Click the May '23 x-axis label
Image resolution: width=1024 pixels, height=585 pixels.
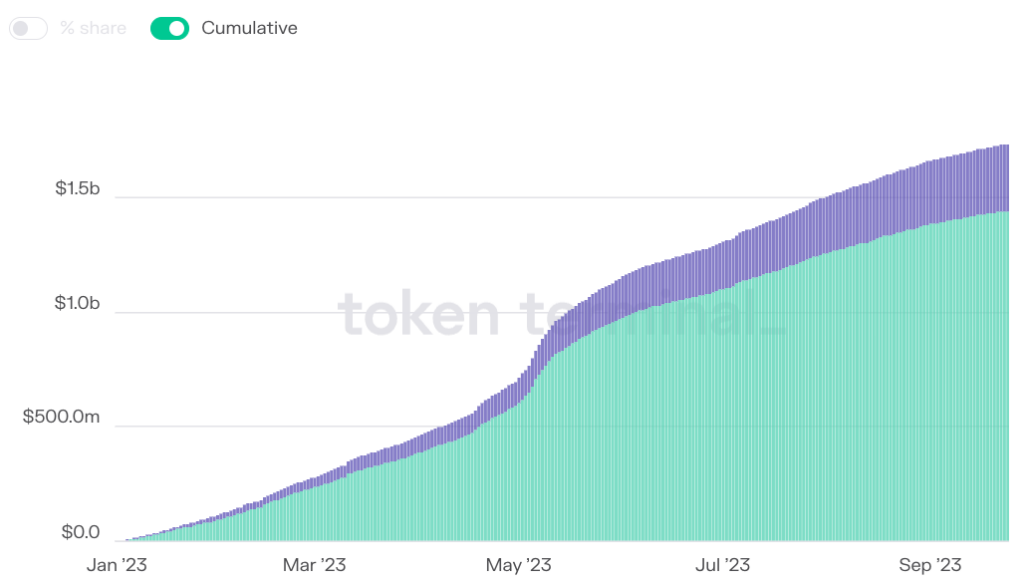tap(519, 565)
